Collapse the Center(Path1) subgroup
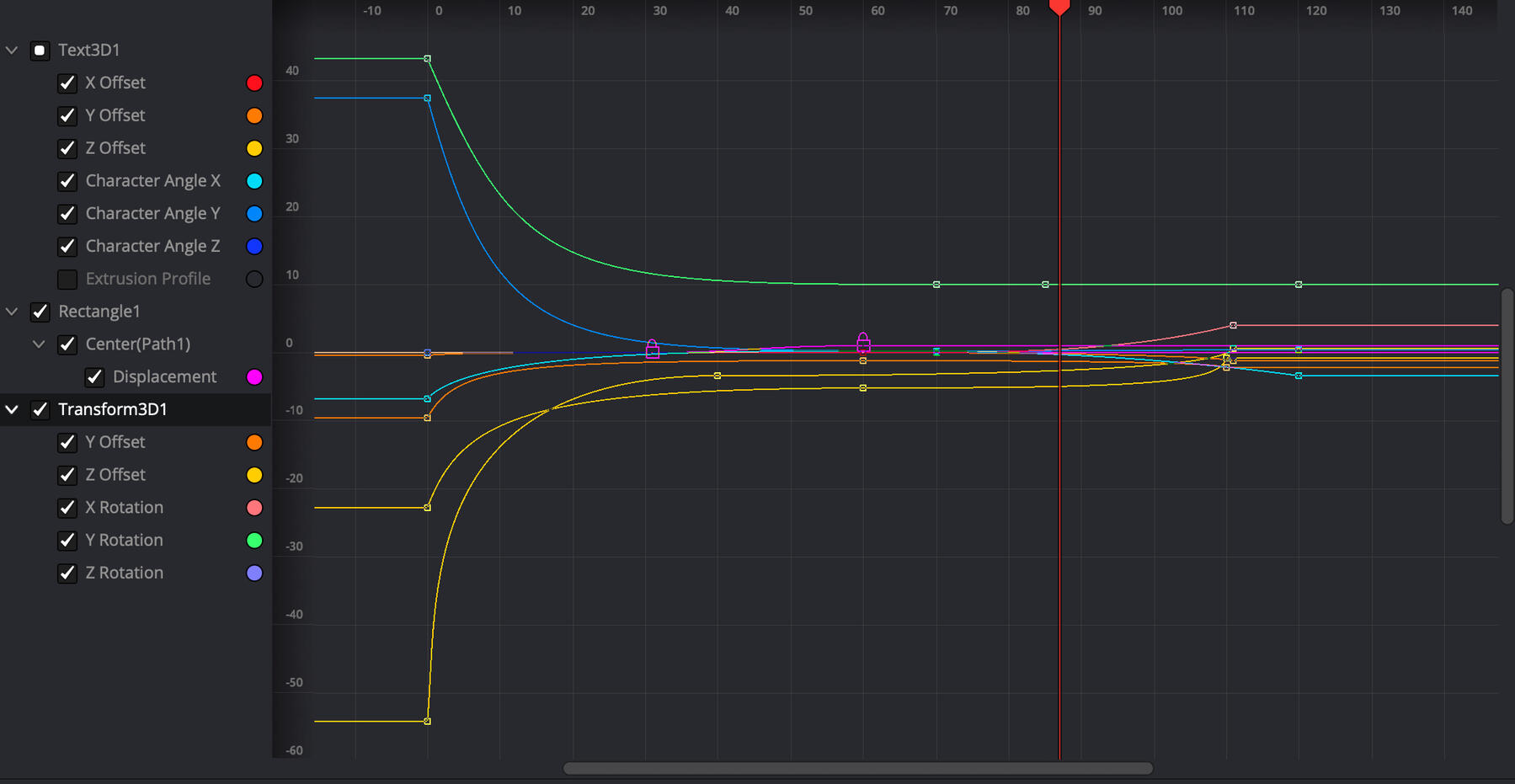 39,344
